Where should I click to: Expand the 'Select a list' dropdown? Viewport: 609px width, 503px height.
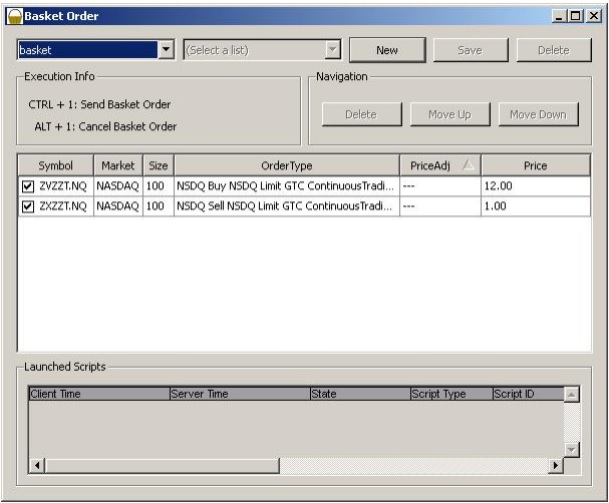(333, 50)
